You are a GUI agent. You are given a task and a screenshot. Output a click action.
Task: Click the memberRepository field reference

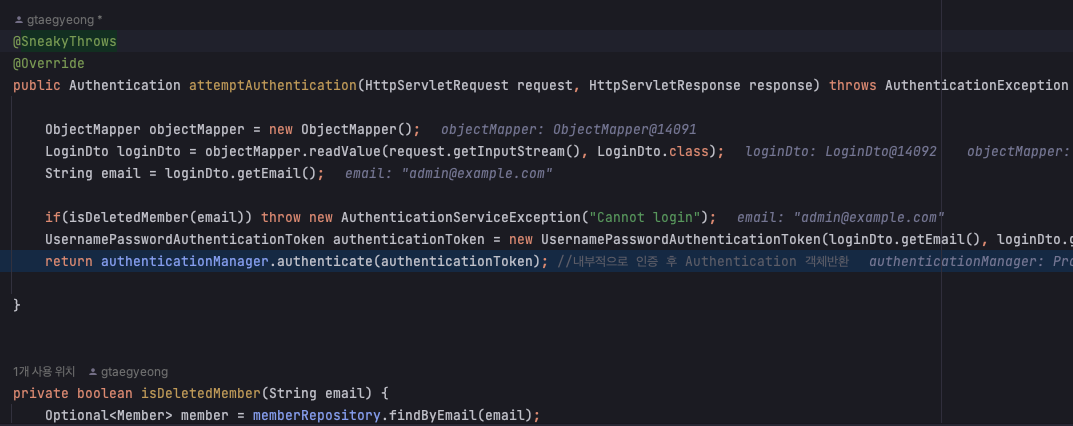[x=316, y=416]
